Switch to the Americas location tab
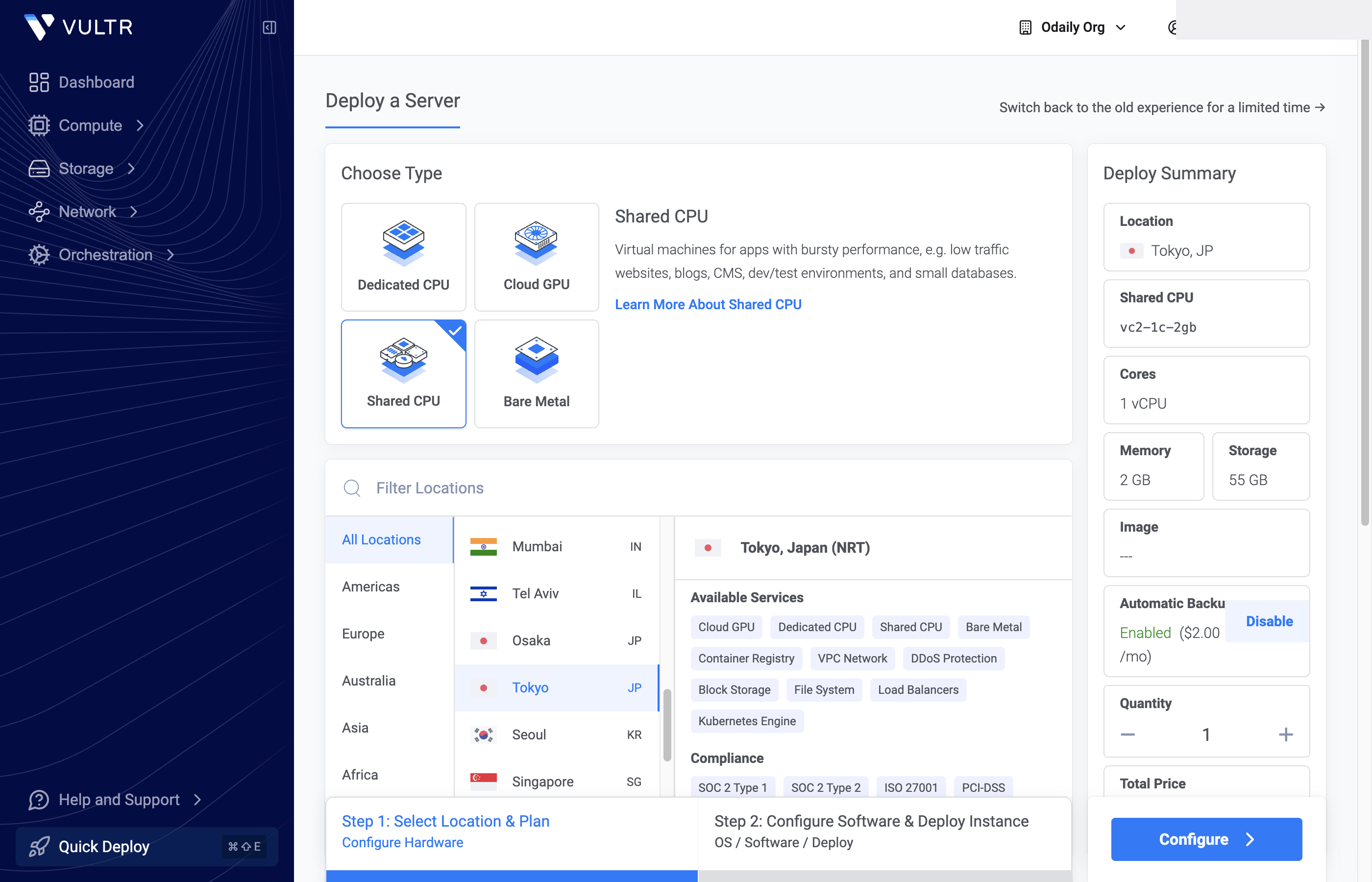 tap(370, 587)
